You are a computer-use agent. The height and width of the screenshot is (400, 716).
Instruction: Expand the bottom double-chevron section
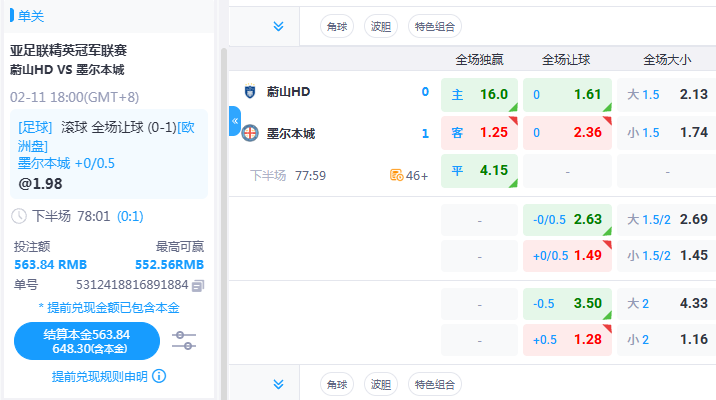click(x=278, y=383)
